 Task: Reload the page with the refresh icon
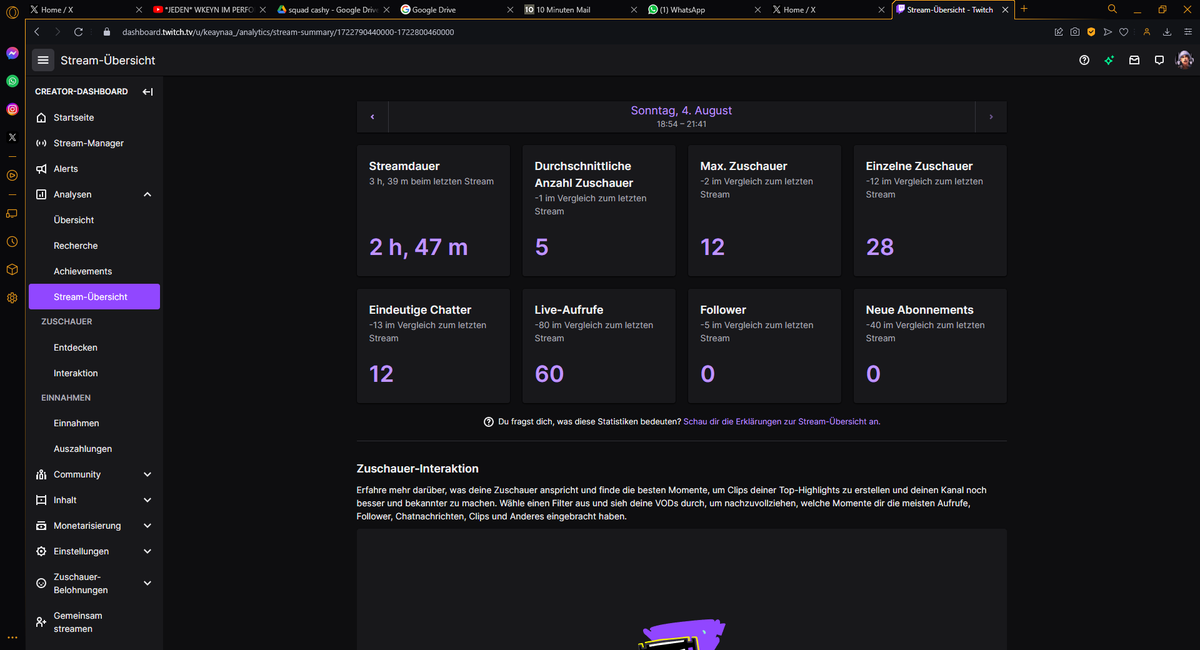pos(79,32)
